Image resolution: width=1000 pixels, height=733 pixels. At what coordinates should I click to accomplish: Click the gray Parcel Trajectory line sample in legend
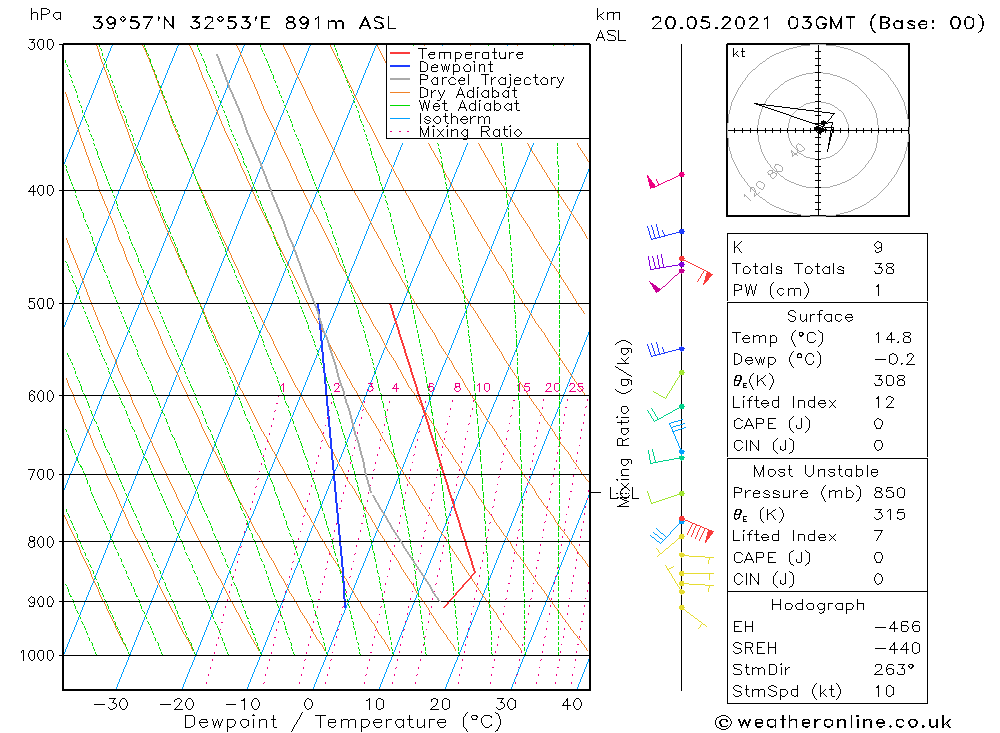tap(400, 80)
